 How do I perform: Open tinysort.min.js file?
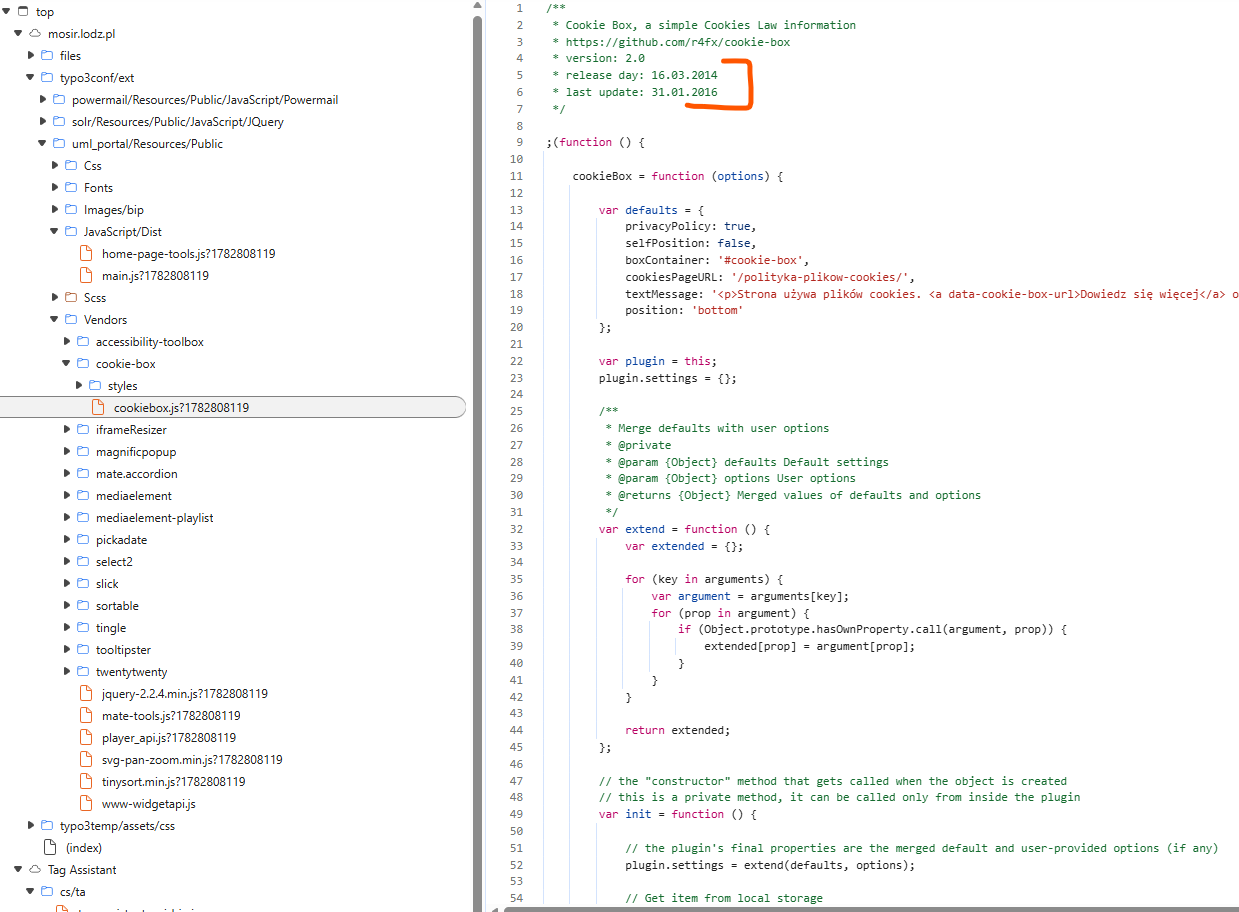(x=173, y=781)
